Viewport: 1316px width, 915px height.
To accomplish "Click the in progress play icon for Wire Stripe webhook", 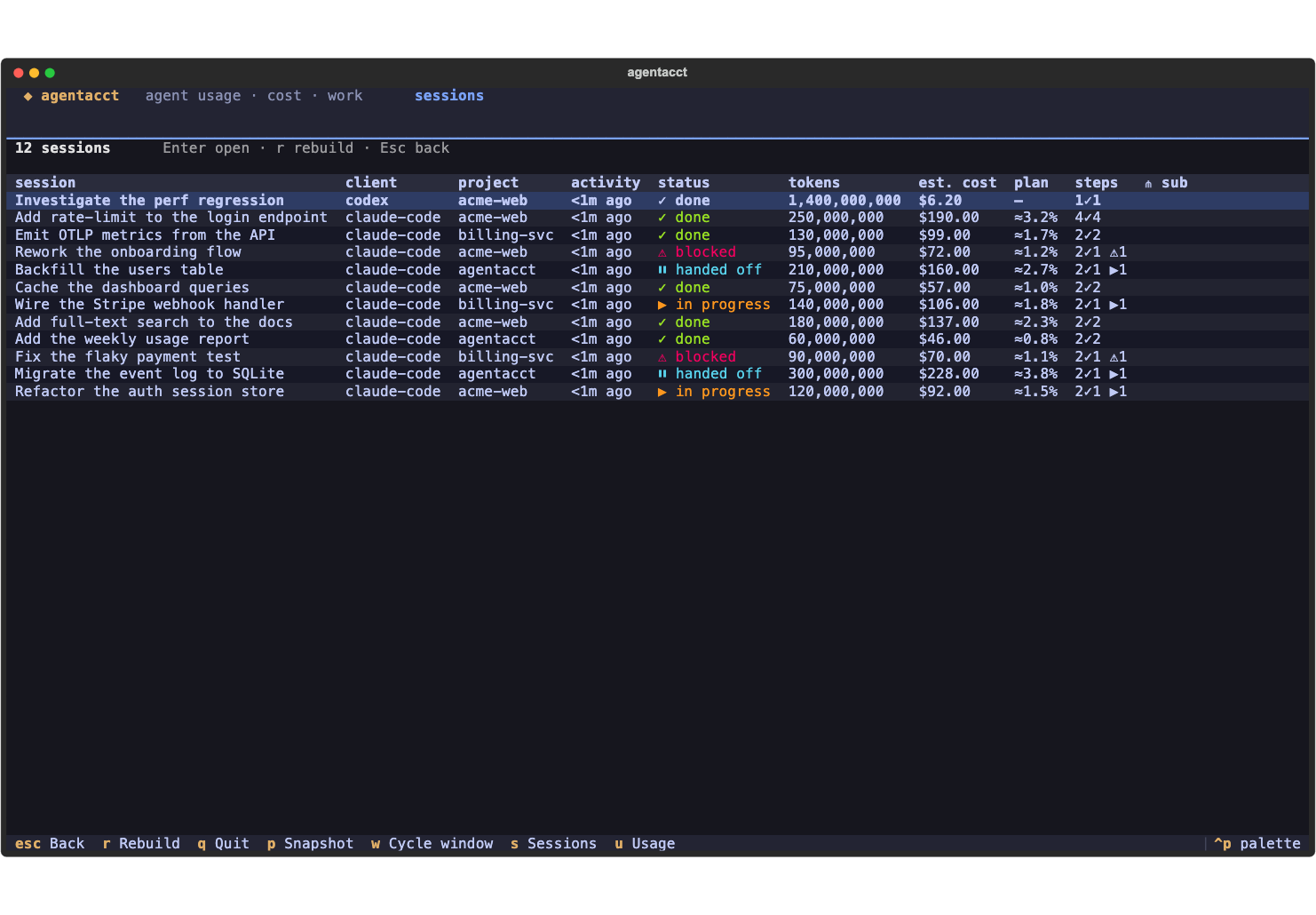I will [x=662, y=305].
